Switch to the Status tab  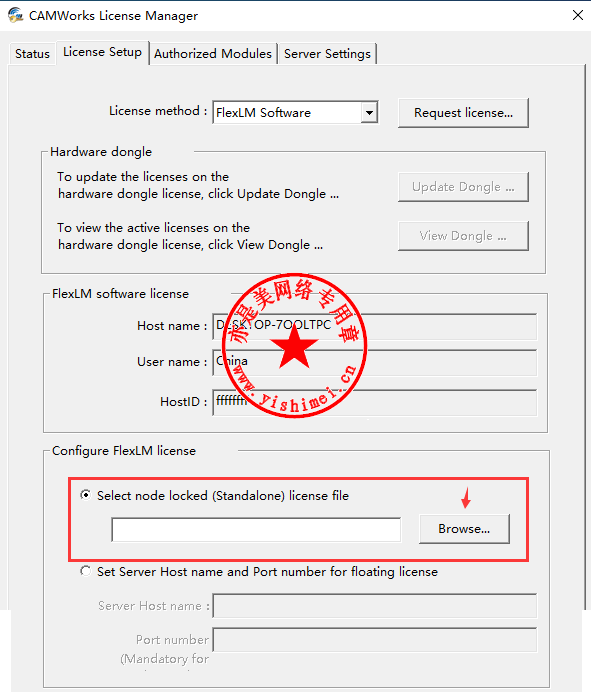click(32, 54)
